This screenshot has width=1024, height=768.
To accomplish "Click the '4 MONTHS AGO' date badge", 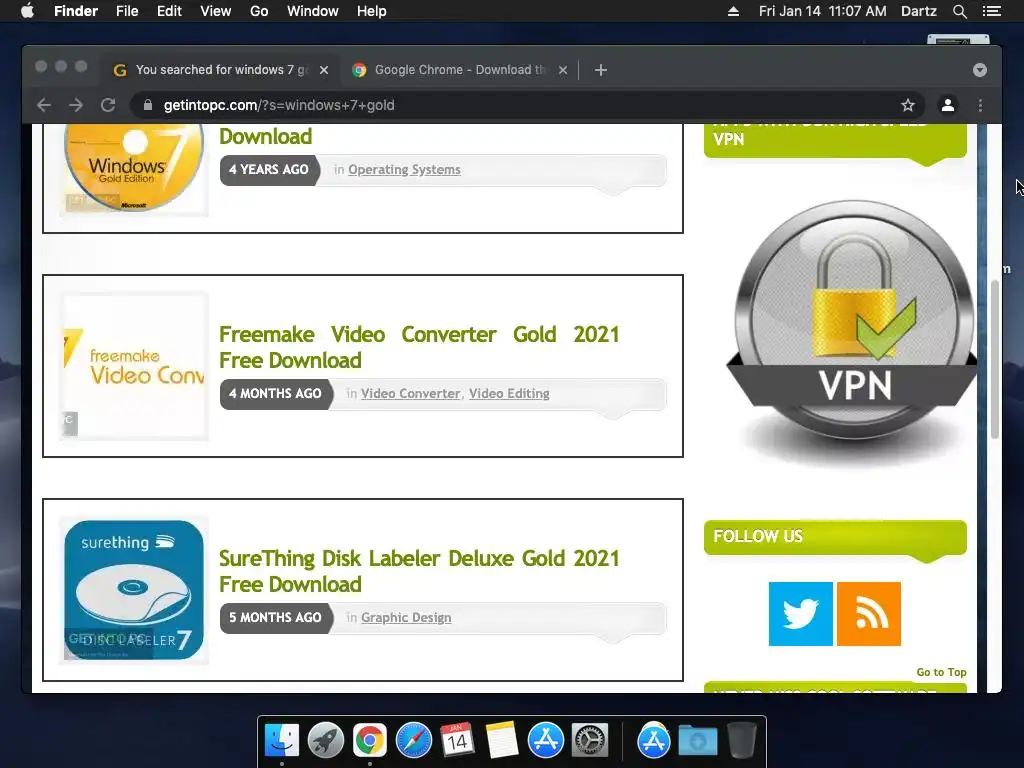I will click(276, 394).
